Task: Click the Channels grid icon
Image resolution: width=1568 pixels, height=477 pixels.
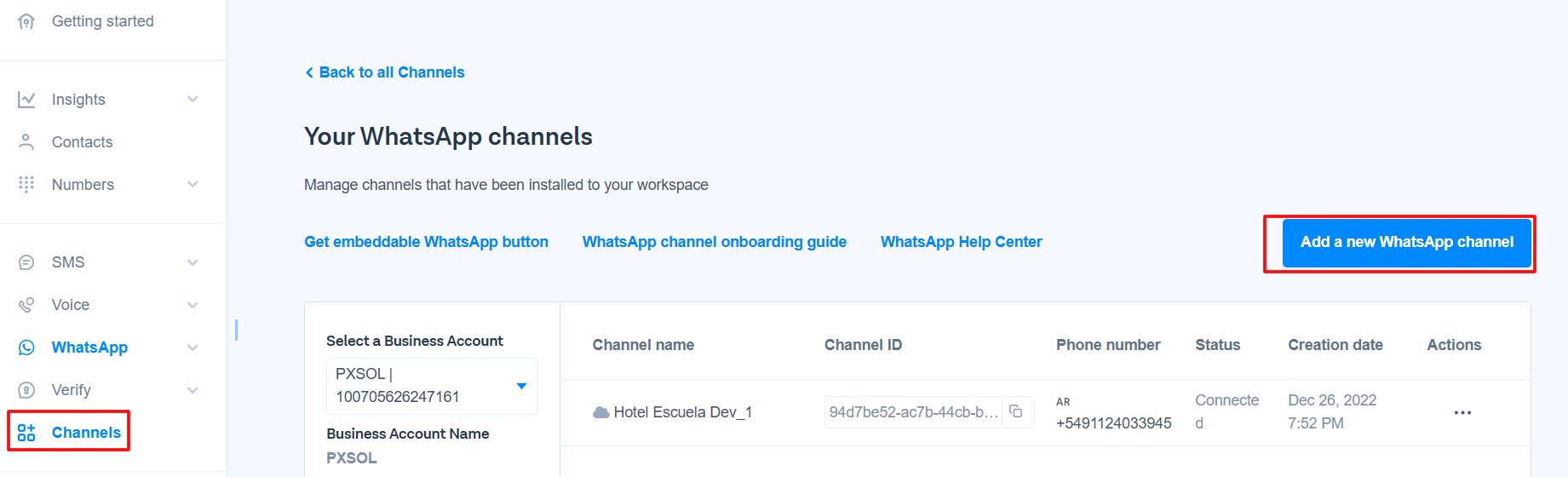Action: point(26,433)
